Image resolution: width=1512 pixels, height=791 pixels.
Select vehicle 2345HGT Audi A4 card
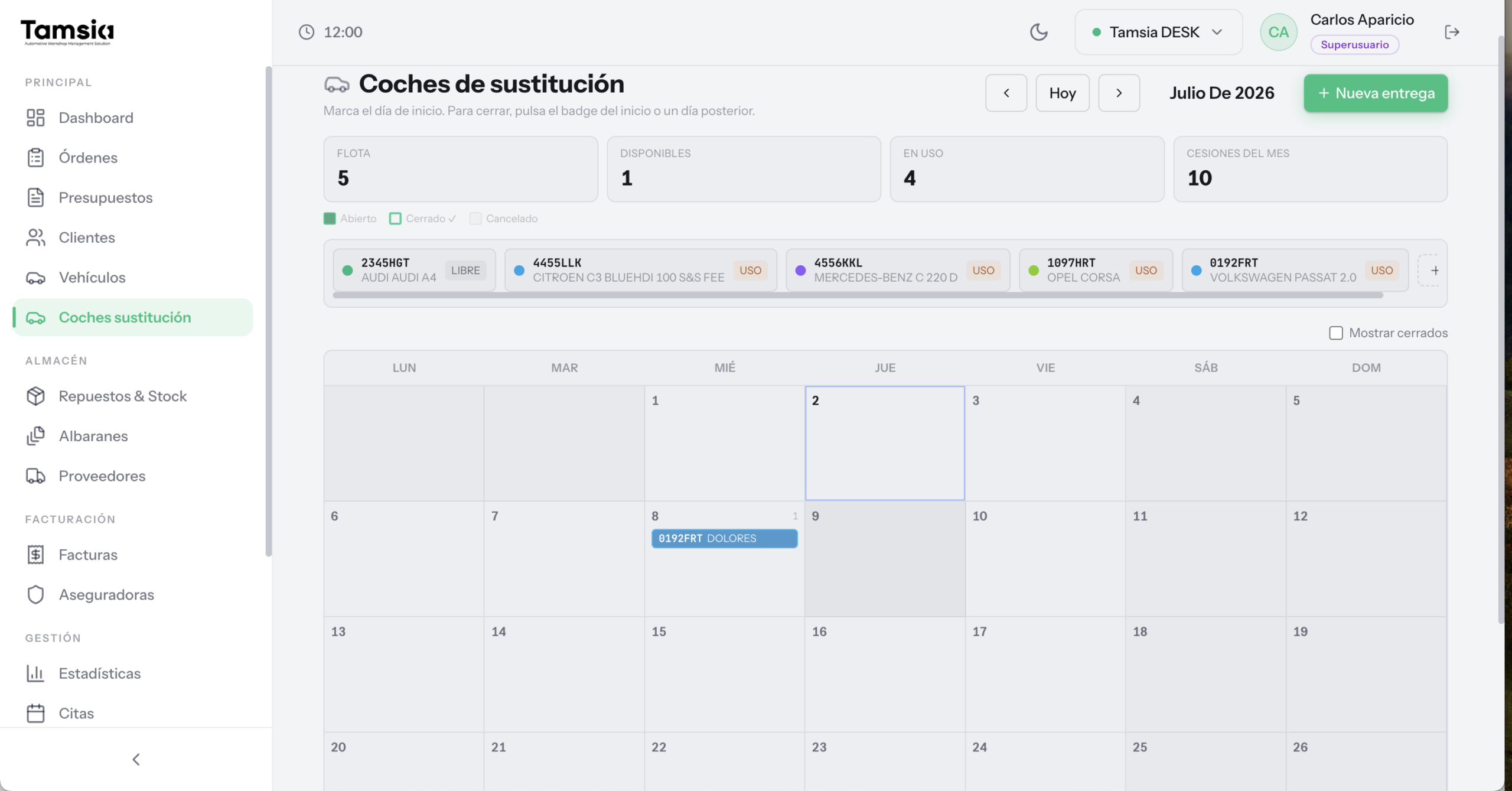pyautogui.click(x=414, y=270)
